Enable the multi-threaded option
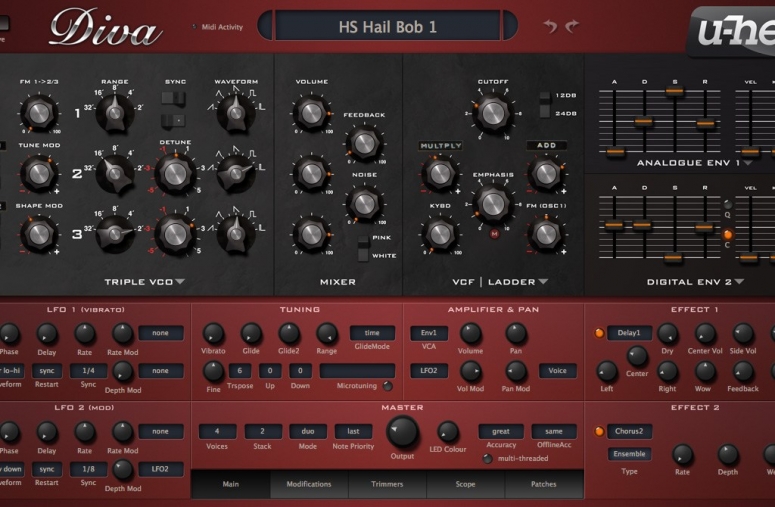The height and width of the screenshot is (507, 775). tap(488, 458)
